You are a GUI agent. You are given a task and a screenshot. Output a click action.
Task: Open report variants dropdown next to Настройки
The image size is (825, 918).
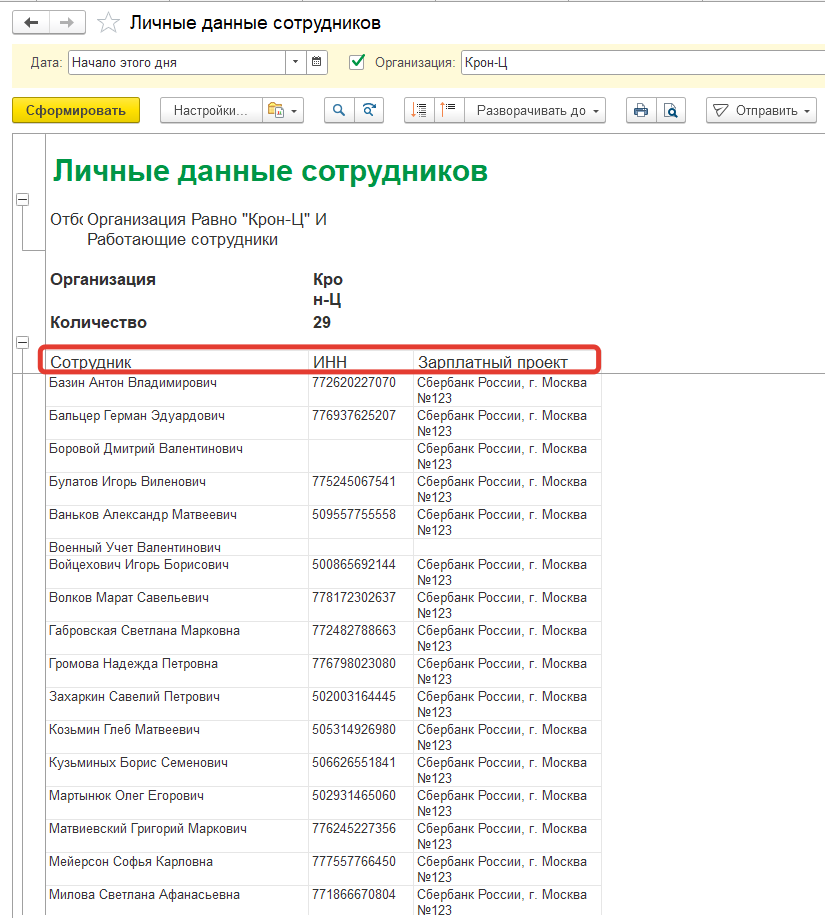click(x=283, y=111)
